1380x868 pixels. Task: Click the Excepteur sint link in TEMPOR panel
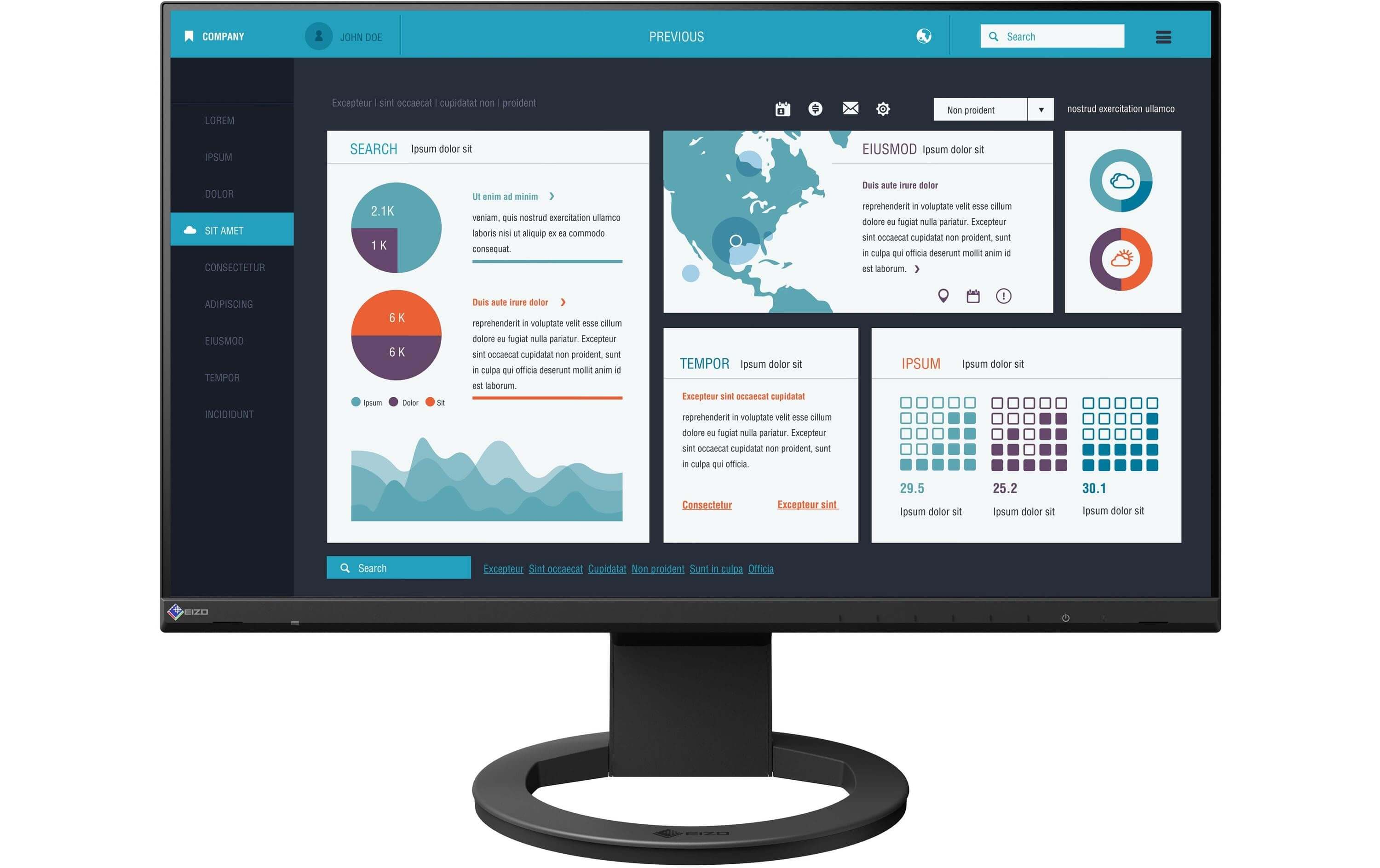[808, 504]
